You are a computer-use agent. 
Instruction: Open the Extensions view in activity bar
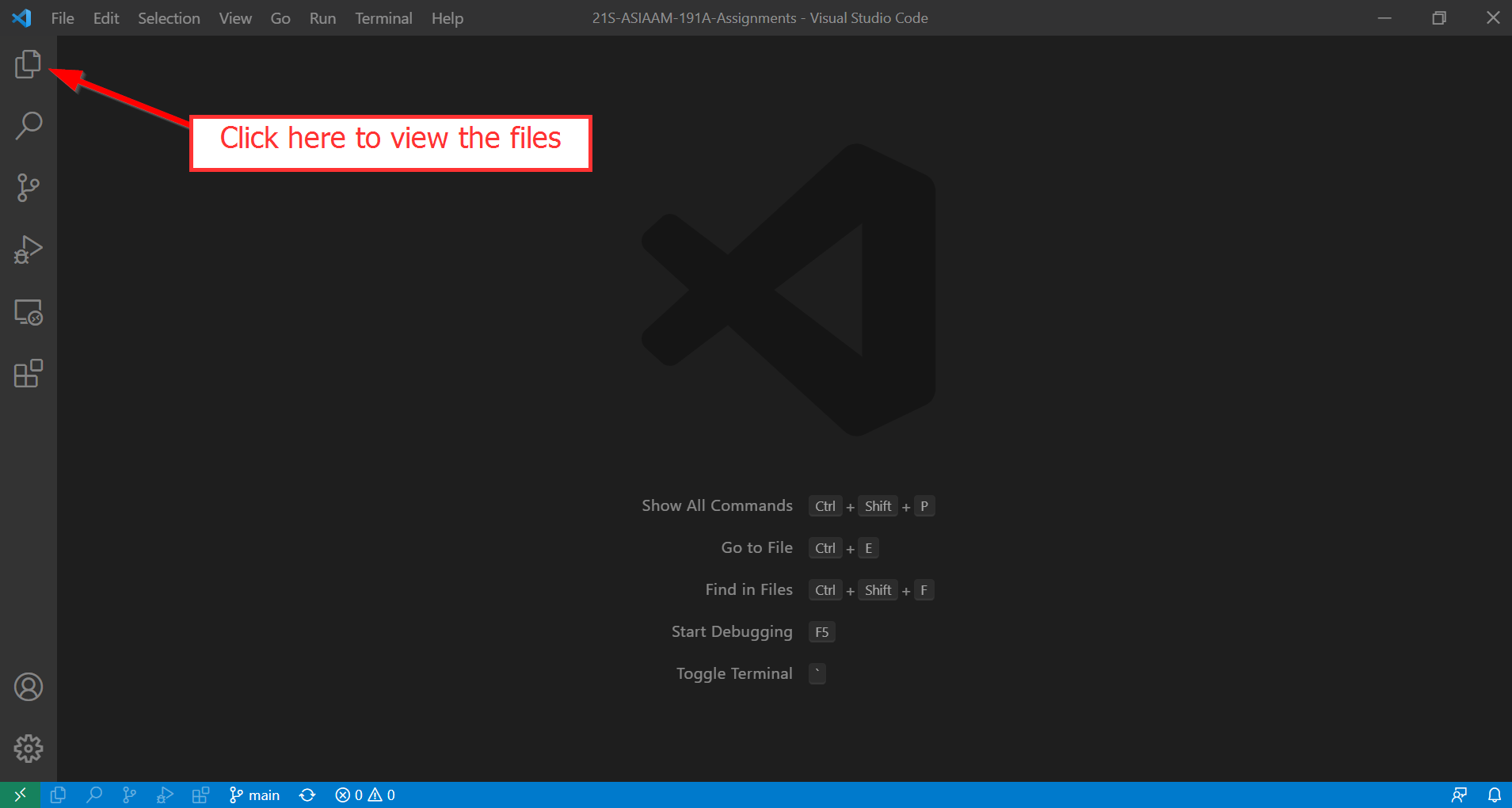28,374
